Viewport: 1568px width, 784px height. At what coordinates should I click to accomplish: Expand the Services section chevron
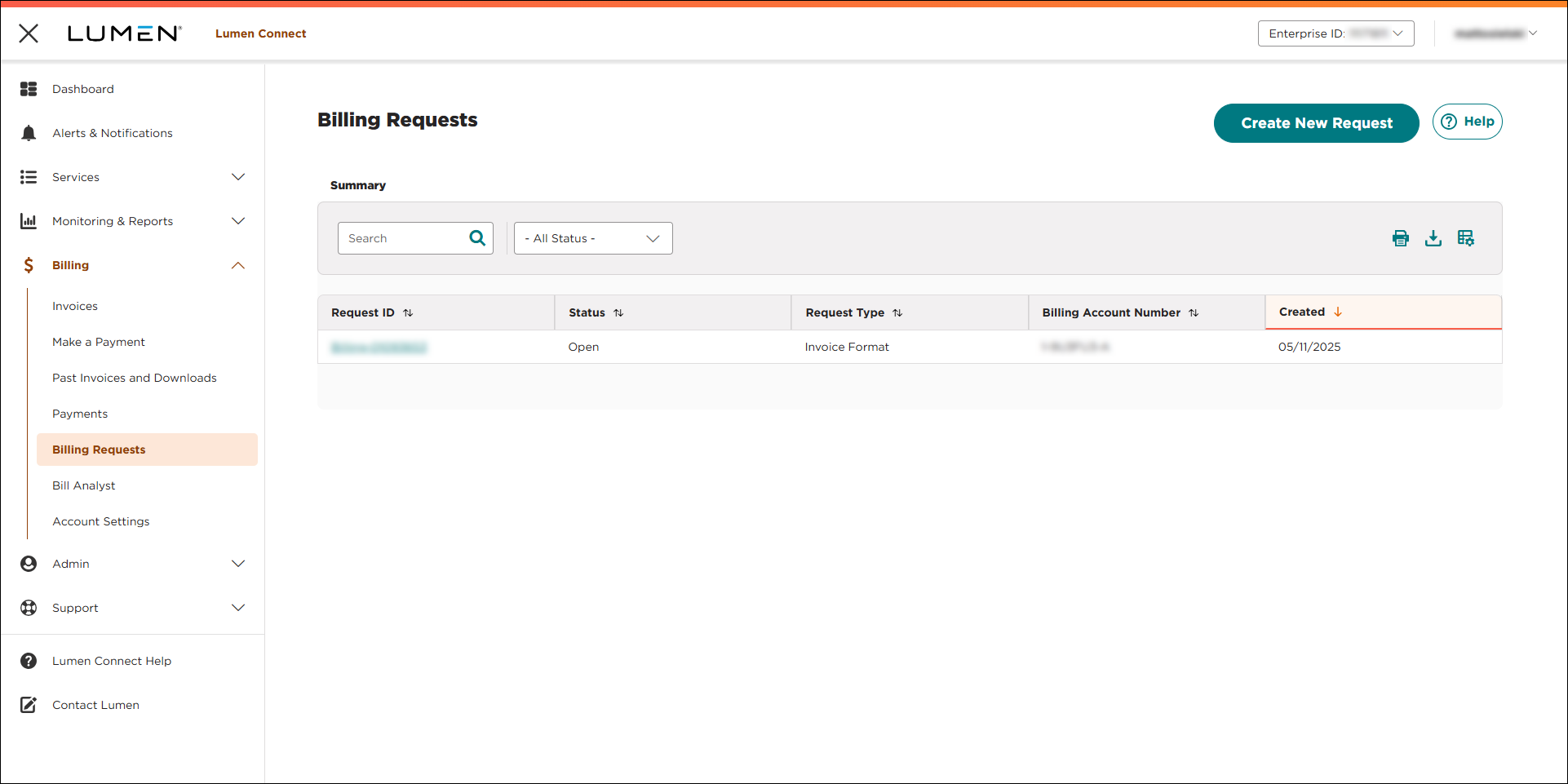coord(238,176)
